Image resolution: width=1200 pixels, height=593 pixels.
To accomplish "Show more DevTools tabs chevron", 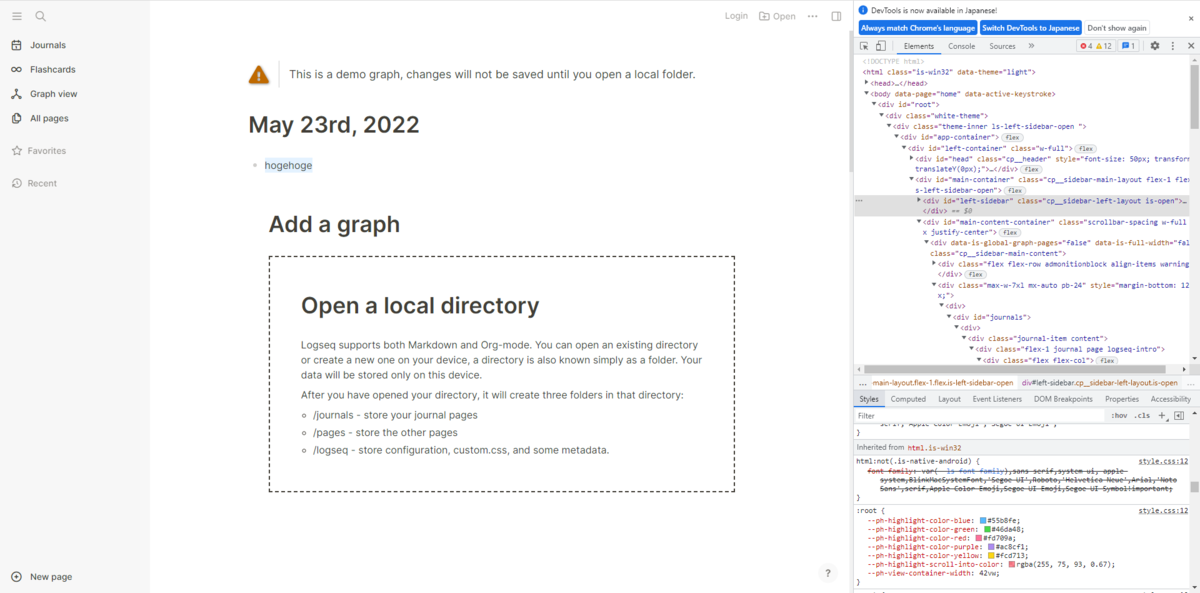I will 1031,46.
